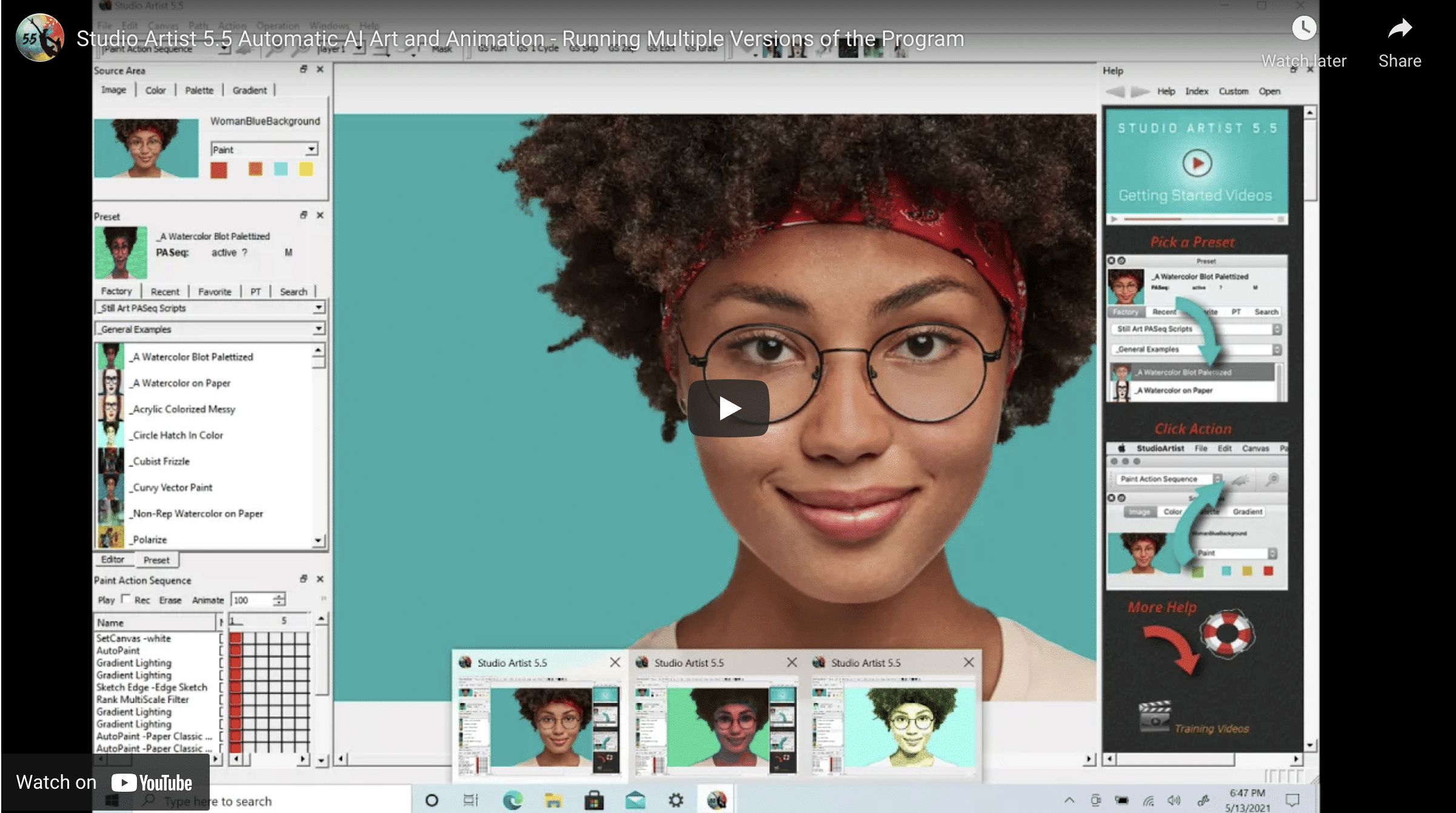This screenshot has width=1456, height=813.
Task: Click the Play button in Paint Action Sequence
Action: [106, 600]
